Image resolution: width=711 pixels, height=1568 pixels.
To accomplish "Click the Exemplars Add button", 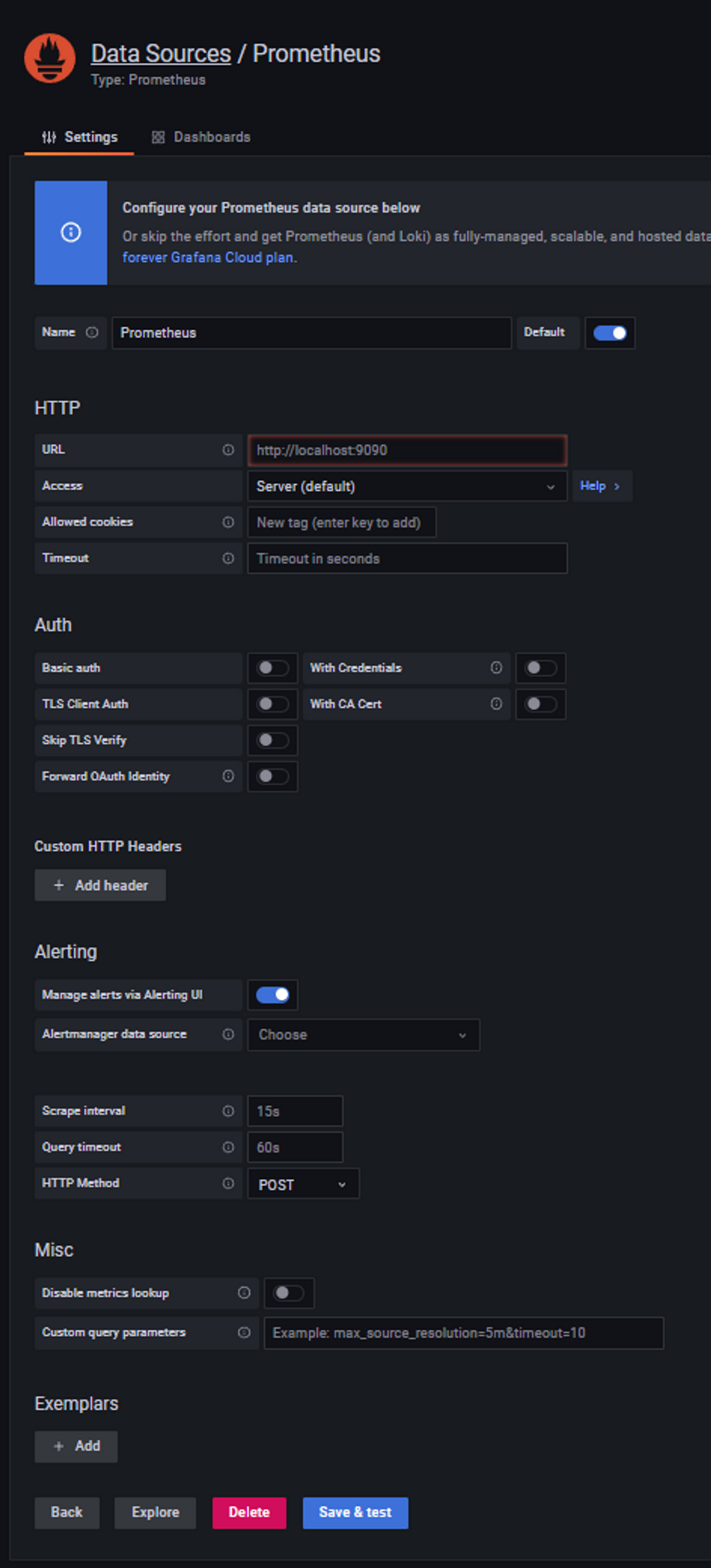I will (76, 1446).
